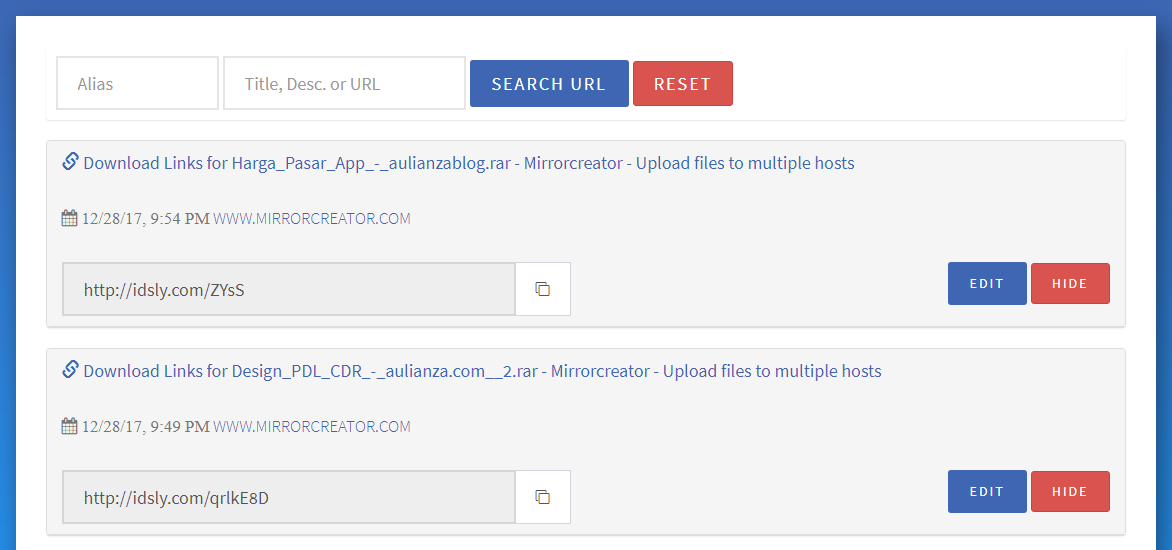Hide the idsly.com/ZYsS link

(1070, 283)
